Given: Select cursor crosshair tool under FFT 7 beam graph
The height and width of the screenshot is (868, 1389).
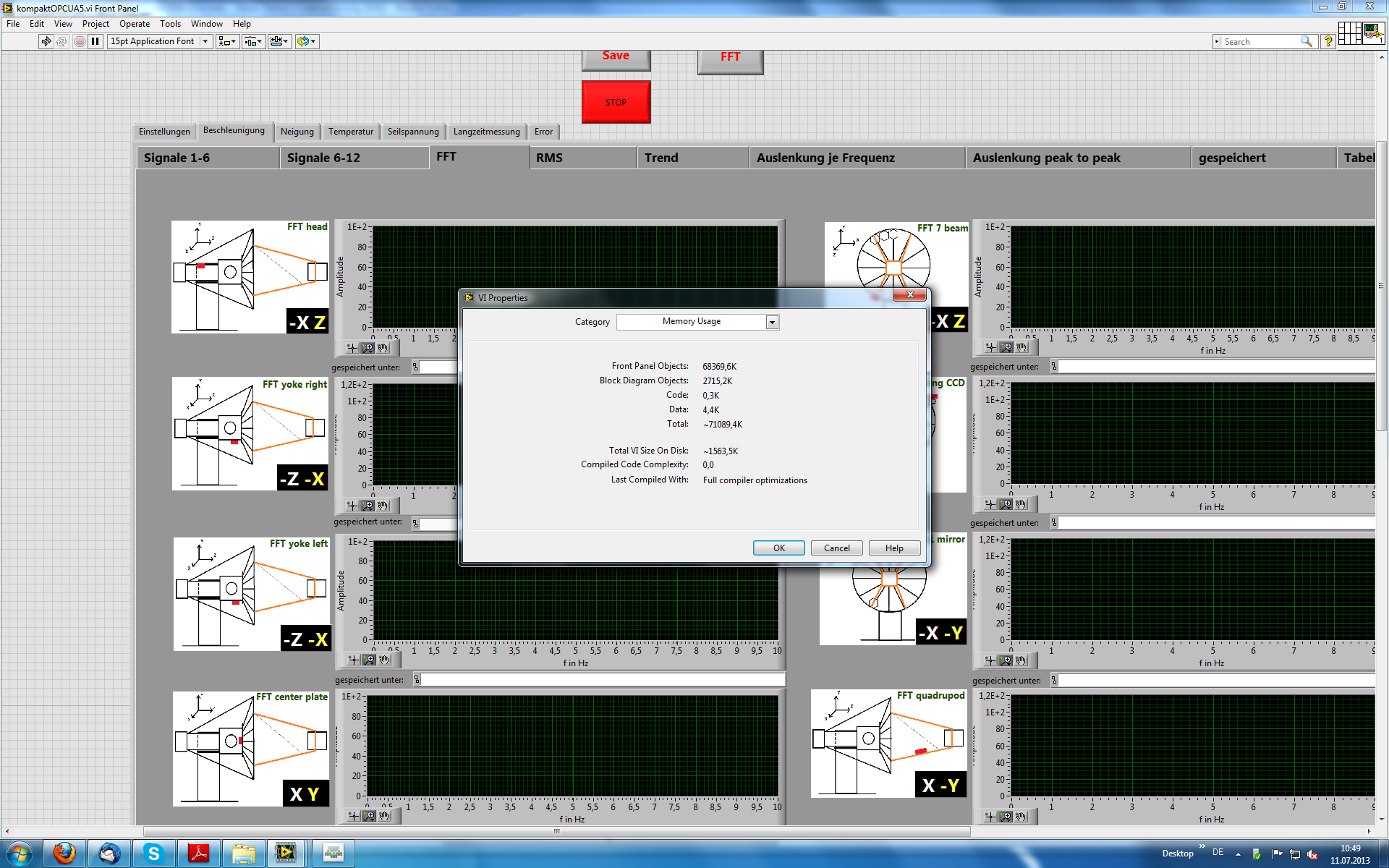Looking at the screenshot, I should pos(990,347).
